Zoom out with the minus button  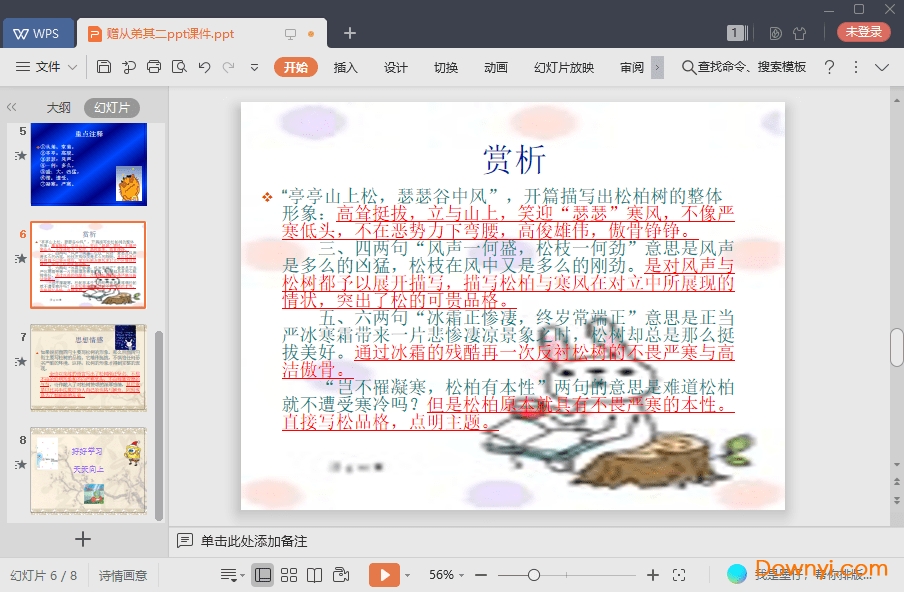coord(481,575)
